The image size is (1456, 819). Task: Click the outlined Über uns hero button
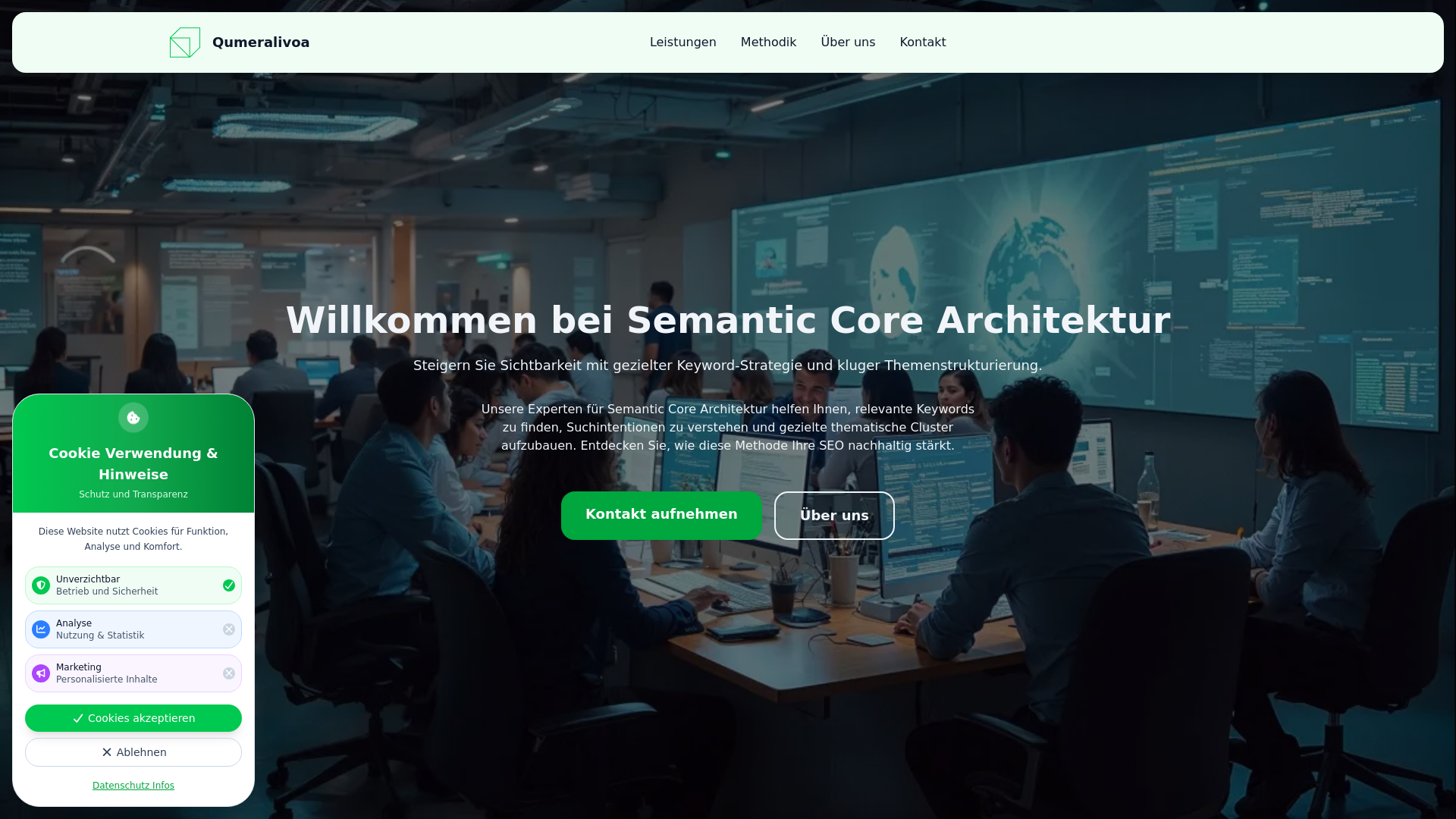click(x=834, y=516)
